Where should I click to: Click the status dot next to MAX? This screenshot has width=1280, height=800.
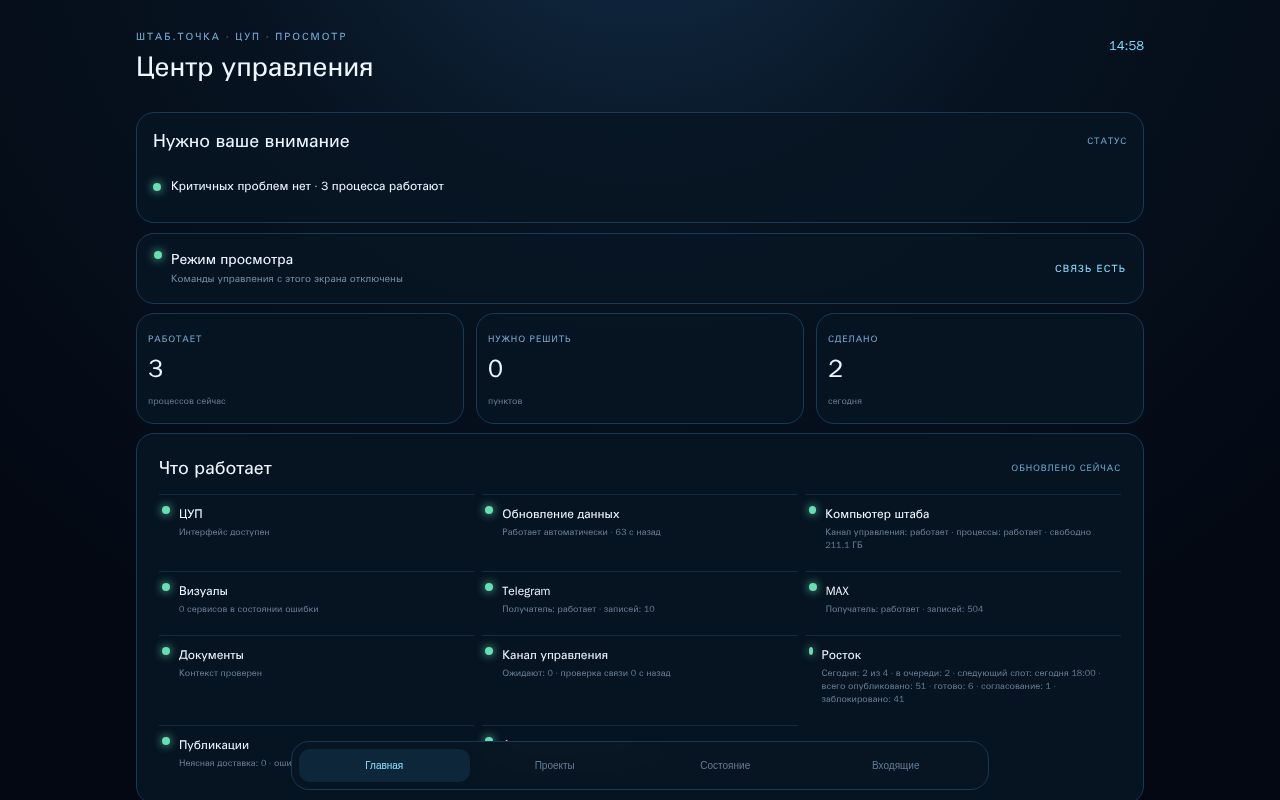[812, 587]
